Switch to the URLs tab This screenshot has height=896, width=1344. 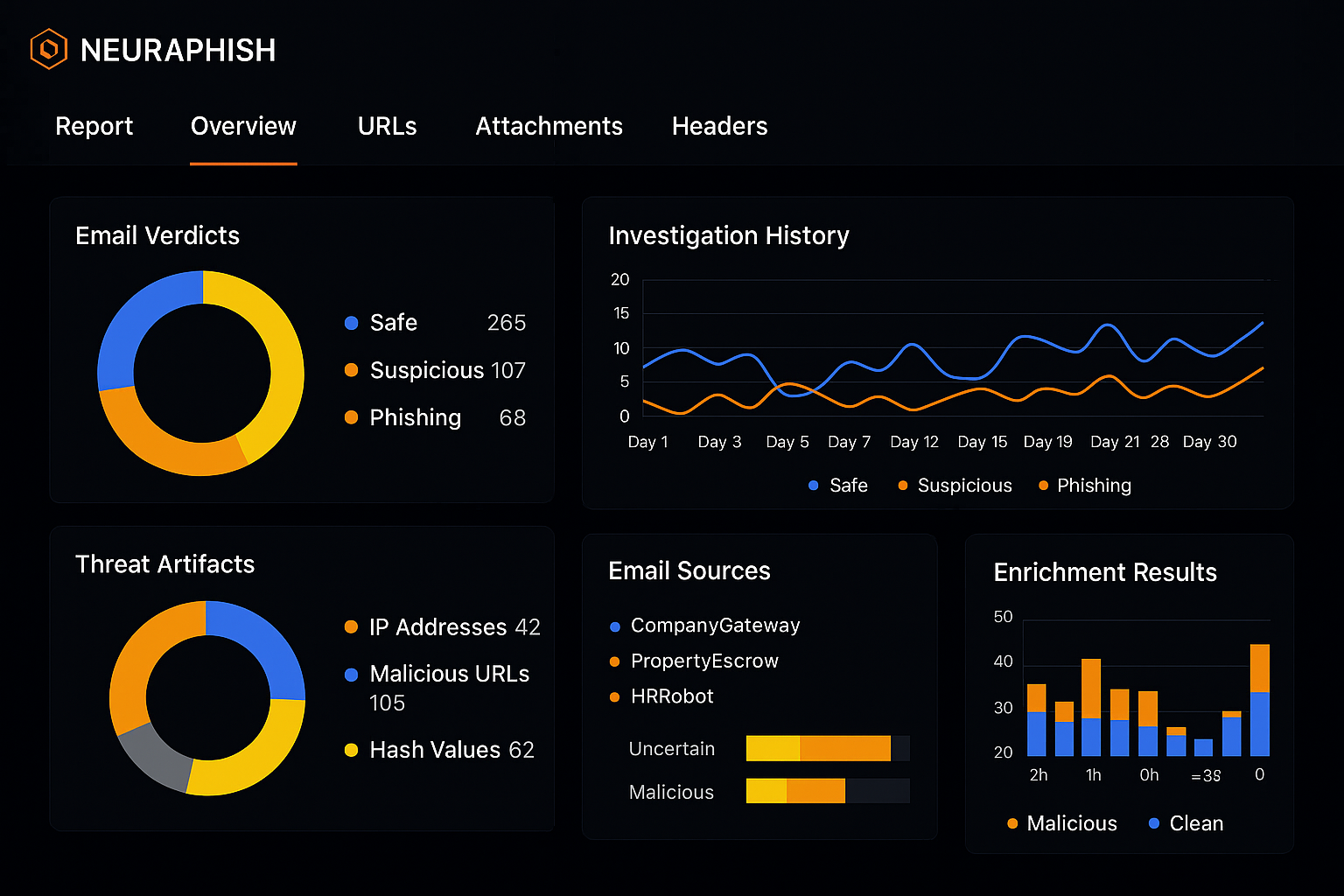387,127
